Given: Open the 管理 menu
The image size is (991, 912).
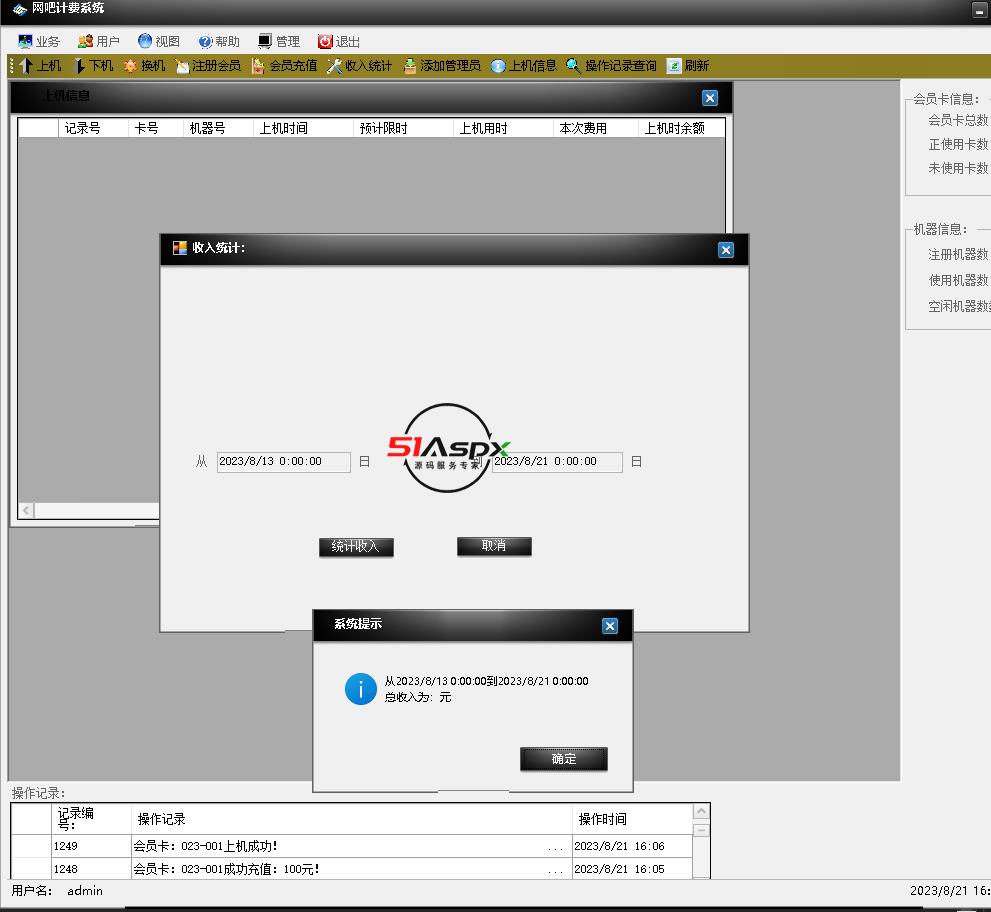Looking at the screenshot, I should (x=279, y=42).
